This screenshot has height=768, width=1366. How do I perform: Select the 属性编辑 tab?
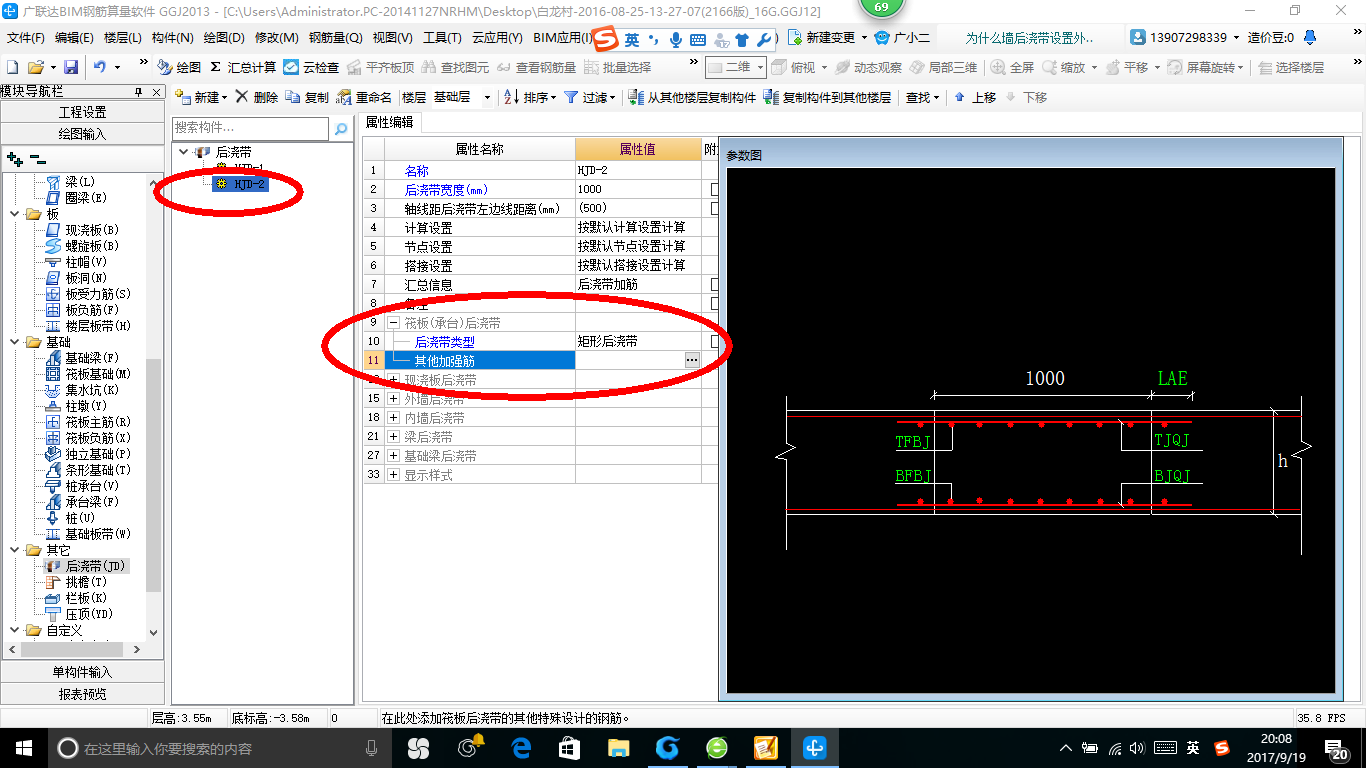tap(390, 123)
